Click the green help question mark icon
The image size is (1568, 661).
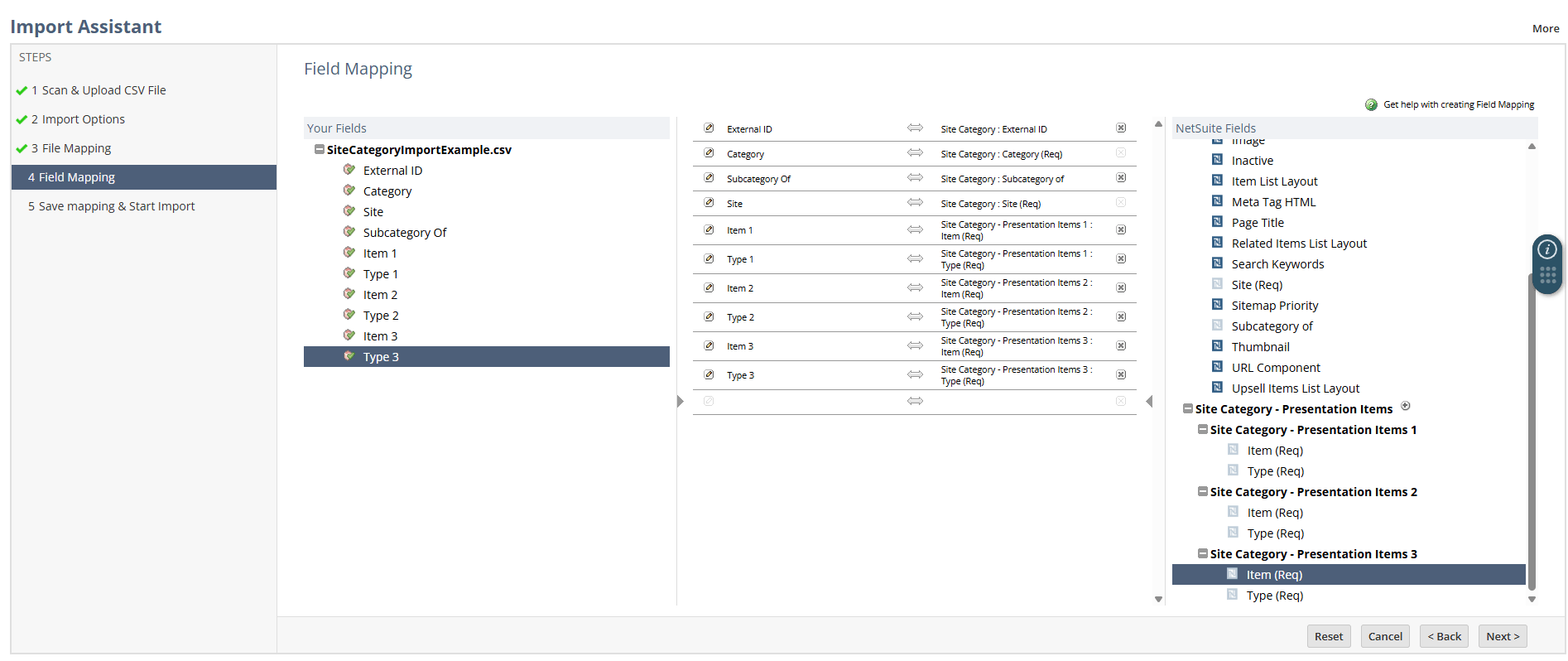click(1371, 104)
